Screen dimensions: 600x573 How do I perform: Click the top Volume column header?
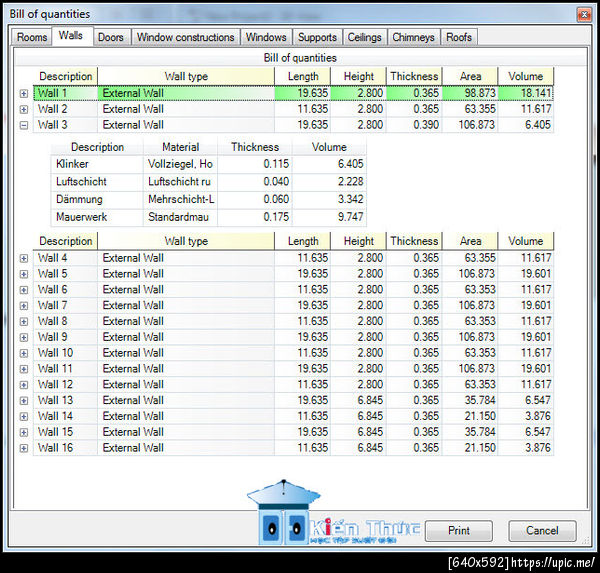click(525, 76)
